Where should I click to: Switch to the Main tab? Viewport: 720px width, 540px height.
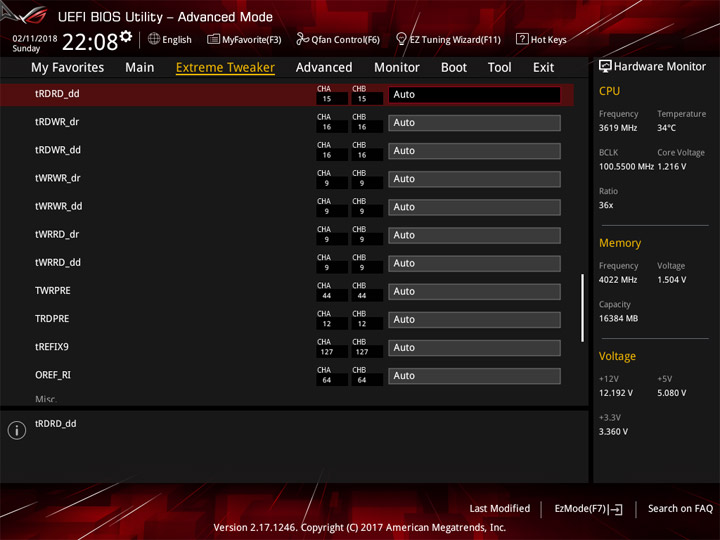click(140, 68)
